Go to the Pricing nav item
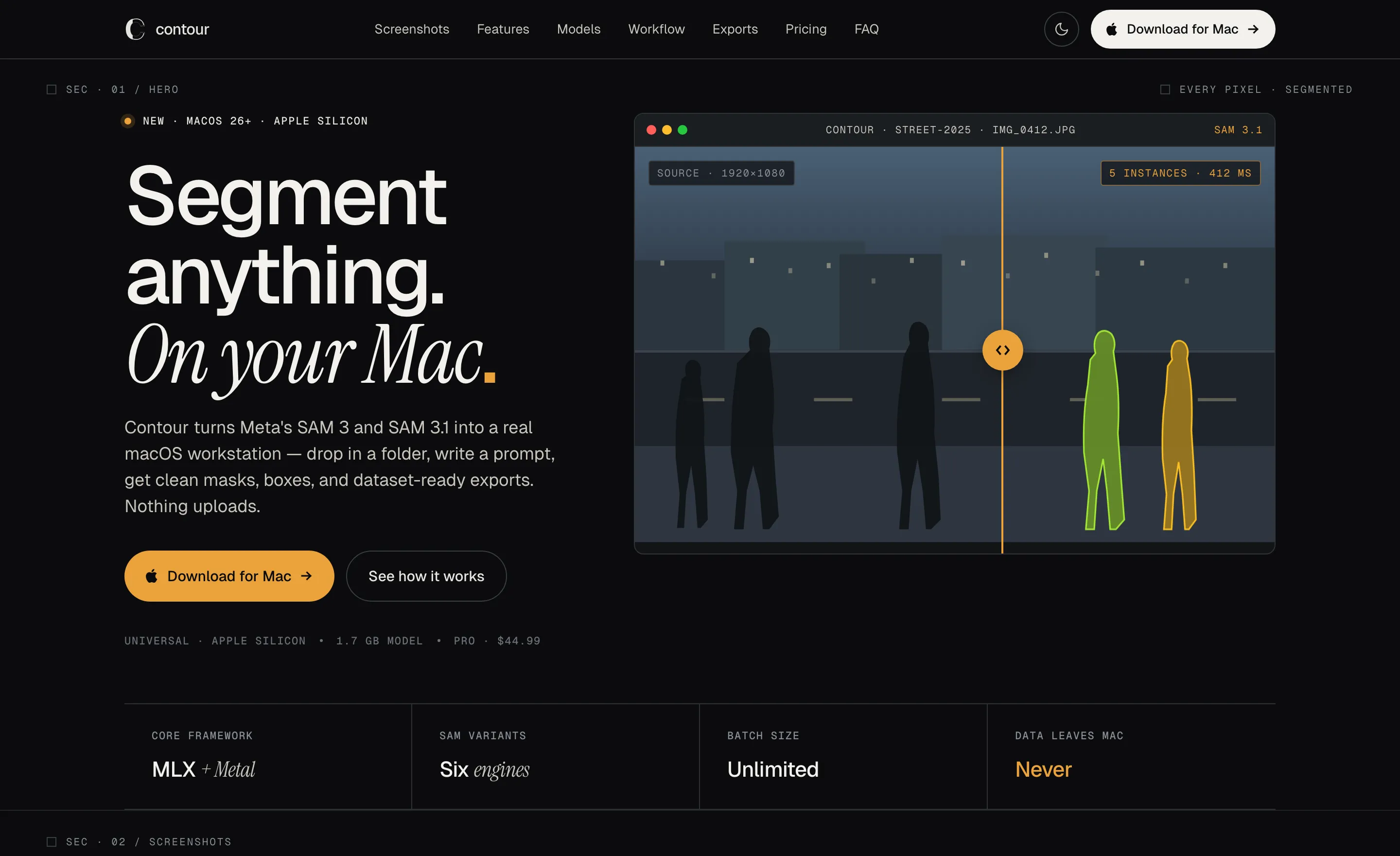Image resolution: width=1400 pixels, height=856 pixels. coord(805,29)
